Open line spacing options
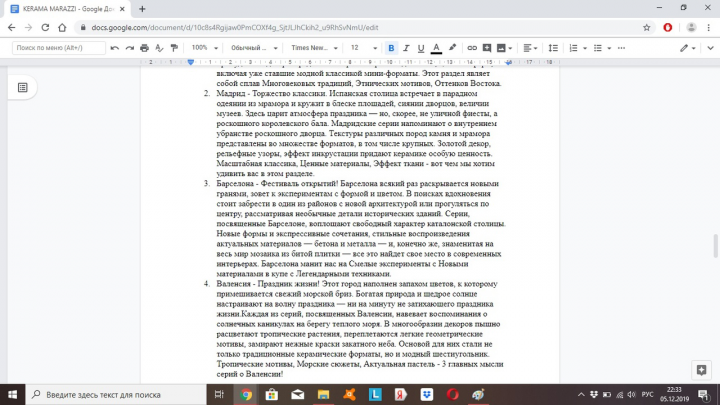This screenshot has width=720, height=405. pos(553,48)
